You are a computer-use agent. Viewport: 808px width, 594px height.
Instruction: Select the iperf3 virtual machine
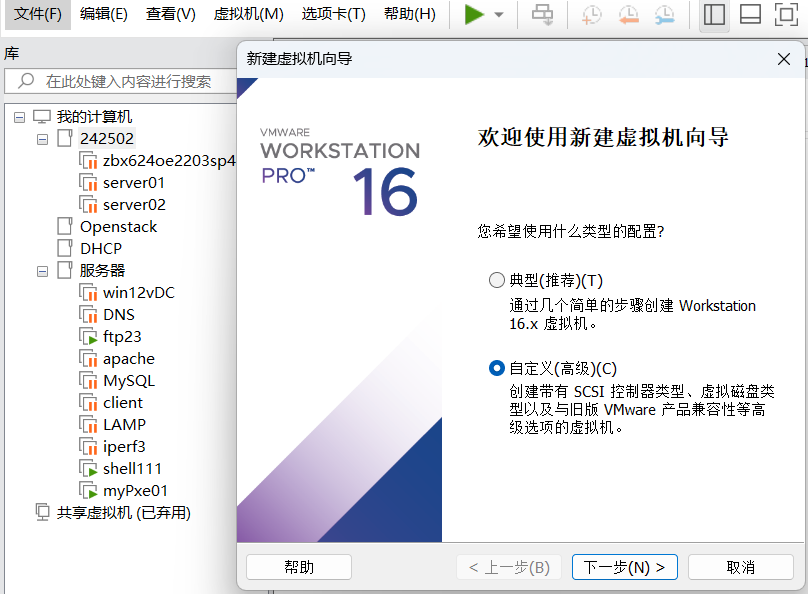124,447
